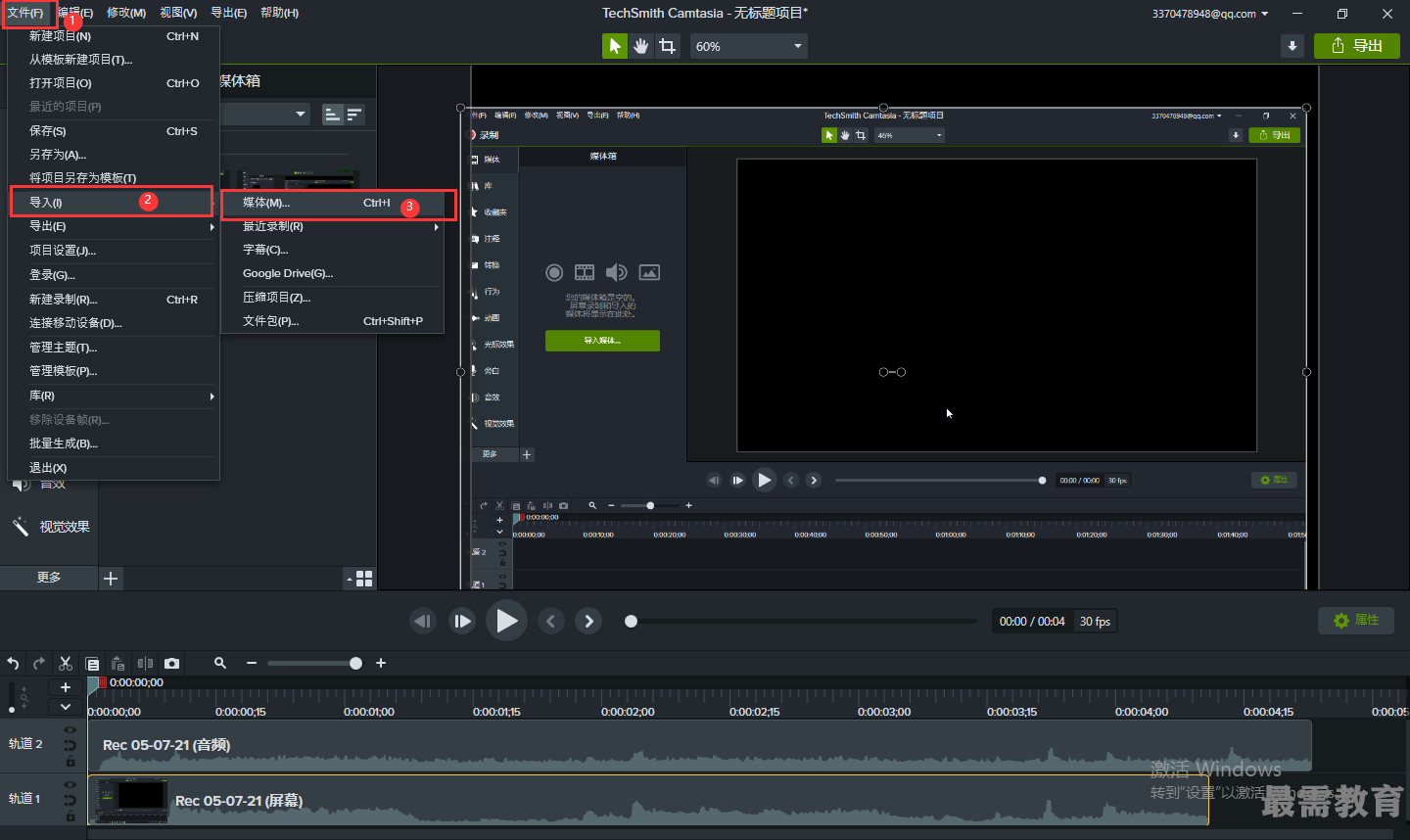1410x840 pixels.
Task: Jump to next marker arrow
Action: pyautogui.click(x=588, y=621)
